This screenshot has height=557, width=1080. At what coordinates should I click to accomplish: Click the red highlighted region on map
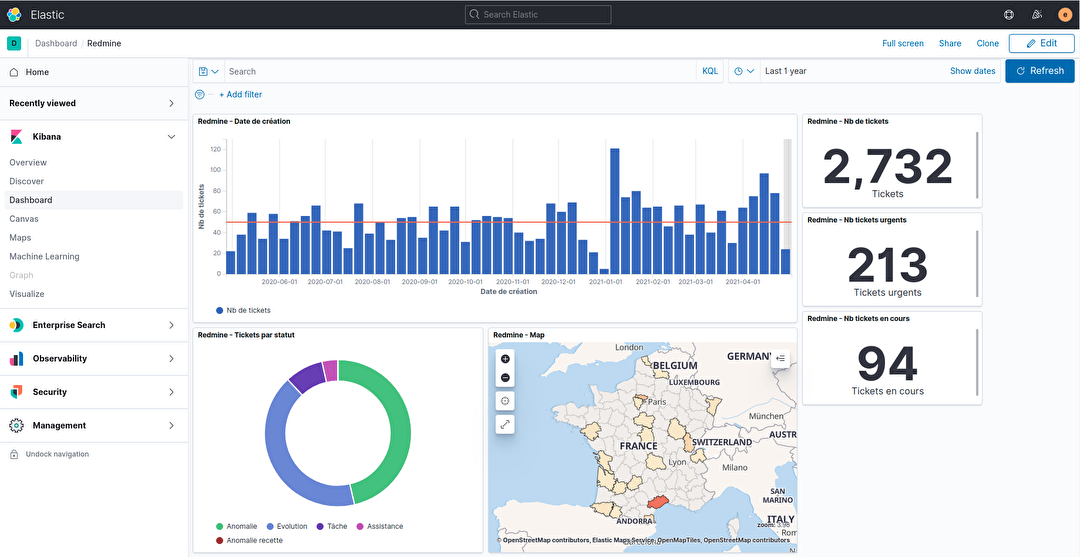(659, 503)
